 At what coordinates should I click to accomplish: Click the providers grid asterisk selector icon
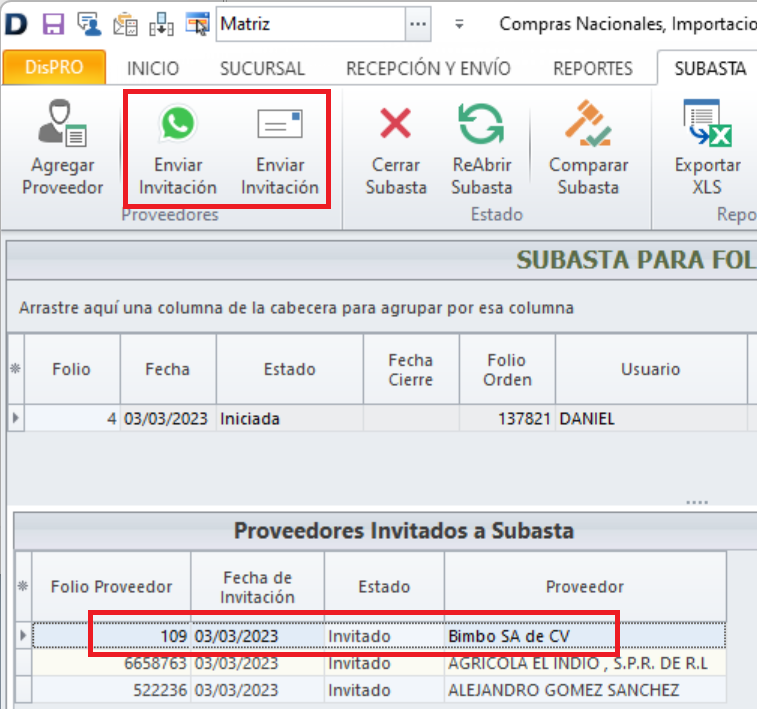click(x=23, y=586)
